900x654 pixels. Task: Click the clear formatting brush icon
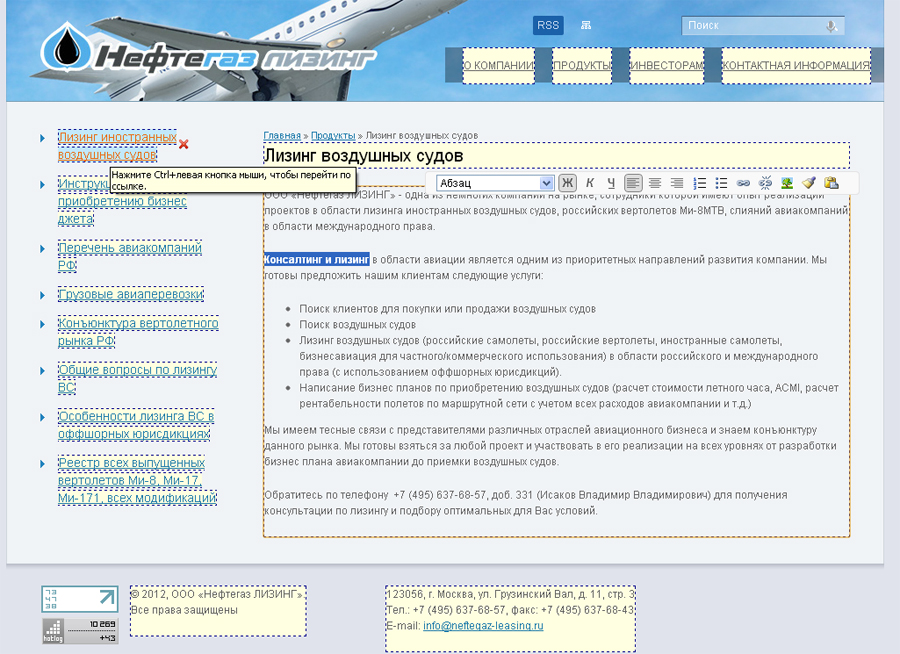coord(809,183)
